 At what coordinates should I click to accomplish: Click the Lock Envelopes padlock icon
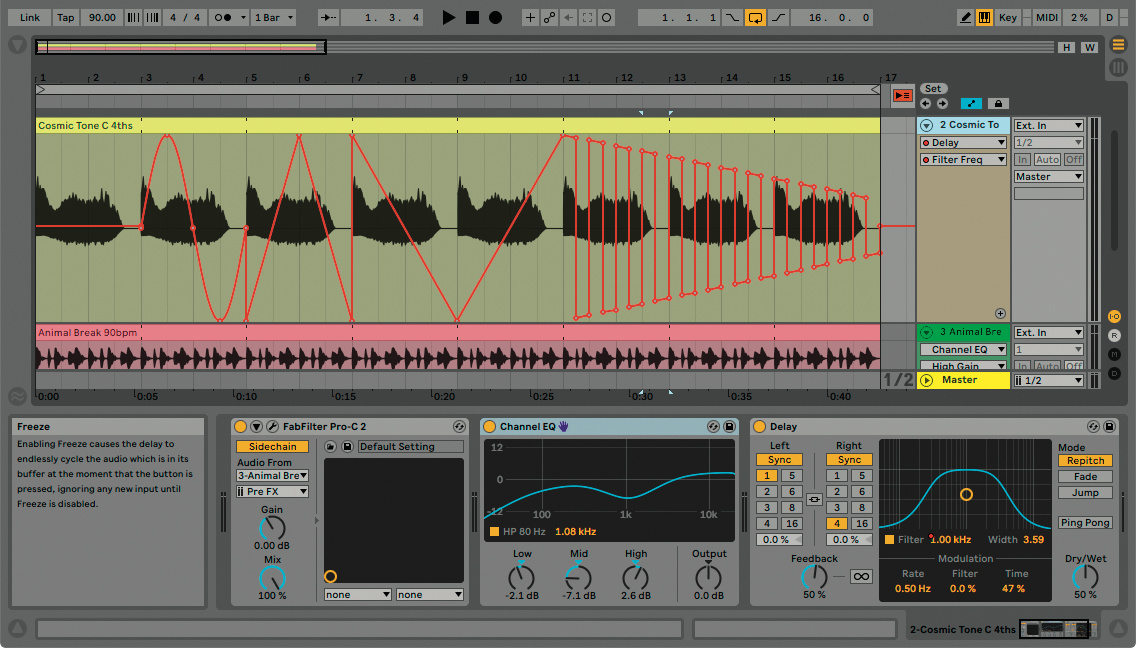click(997, 103)
